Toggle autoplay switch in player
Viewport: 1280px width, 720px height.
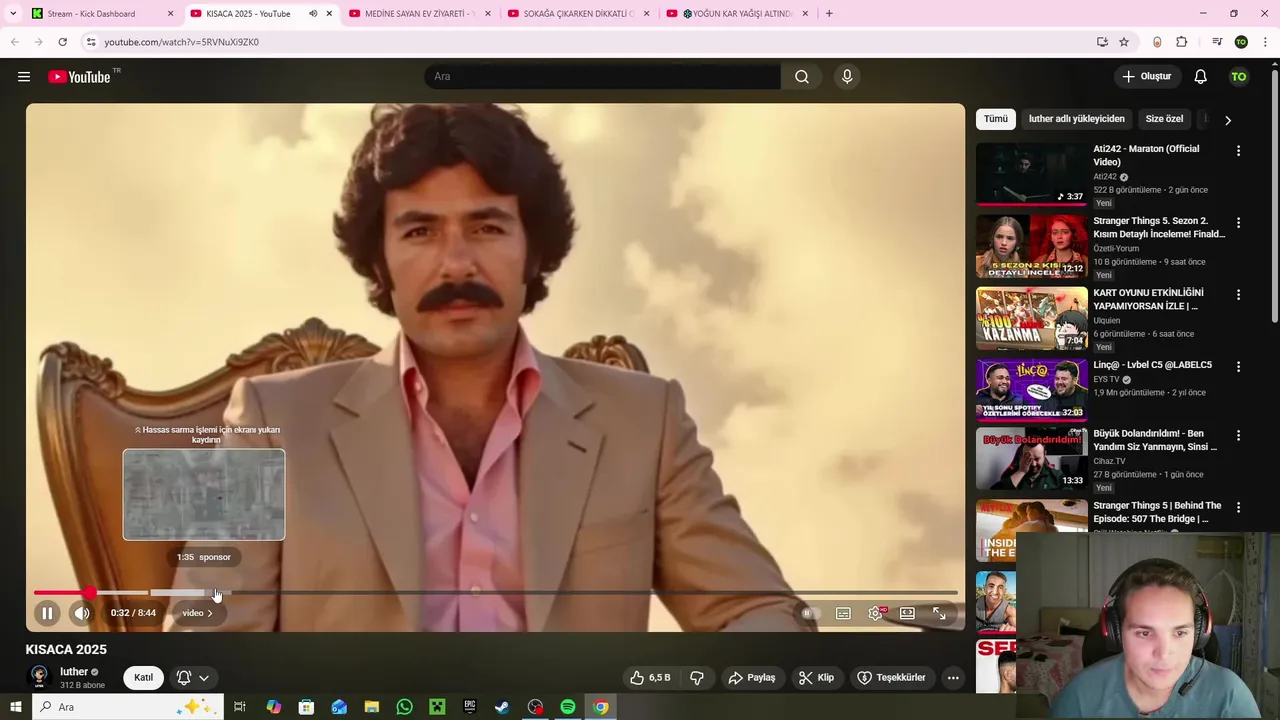pos(811,613)
